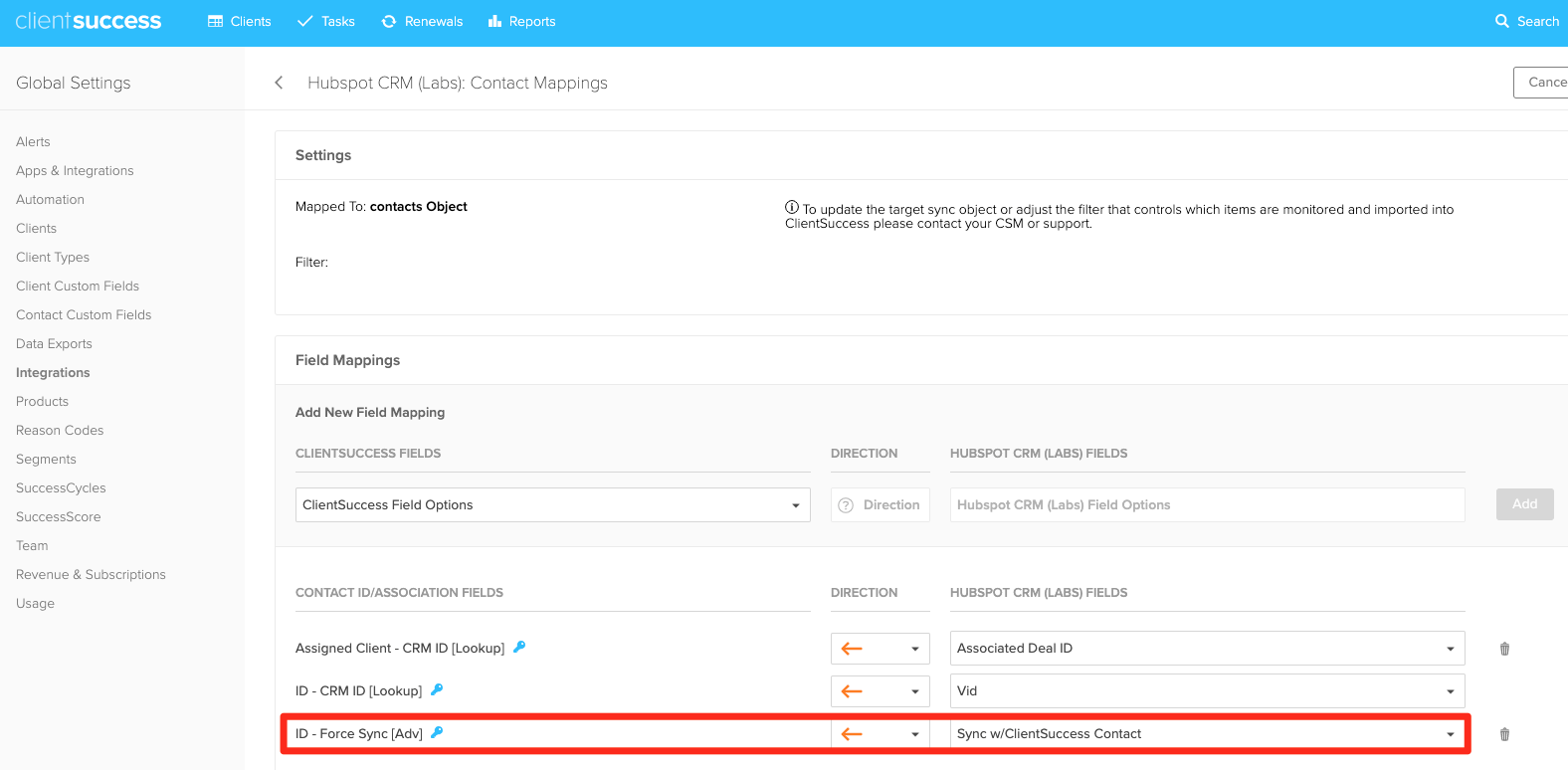Open the Associated Deal ID dropdown
This screenshot has height=770, width=1568.
coord(1208,649)
